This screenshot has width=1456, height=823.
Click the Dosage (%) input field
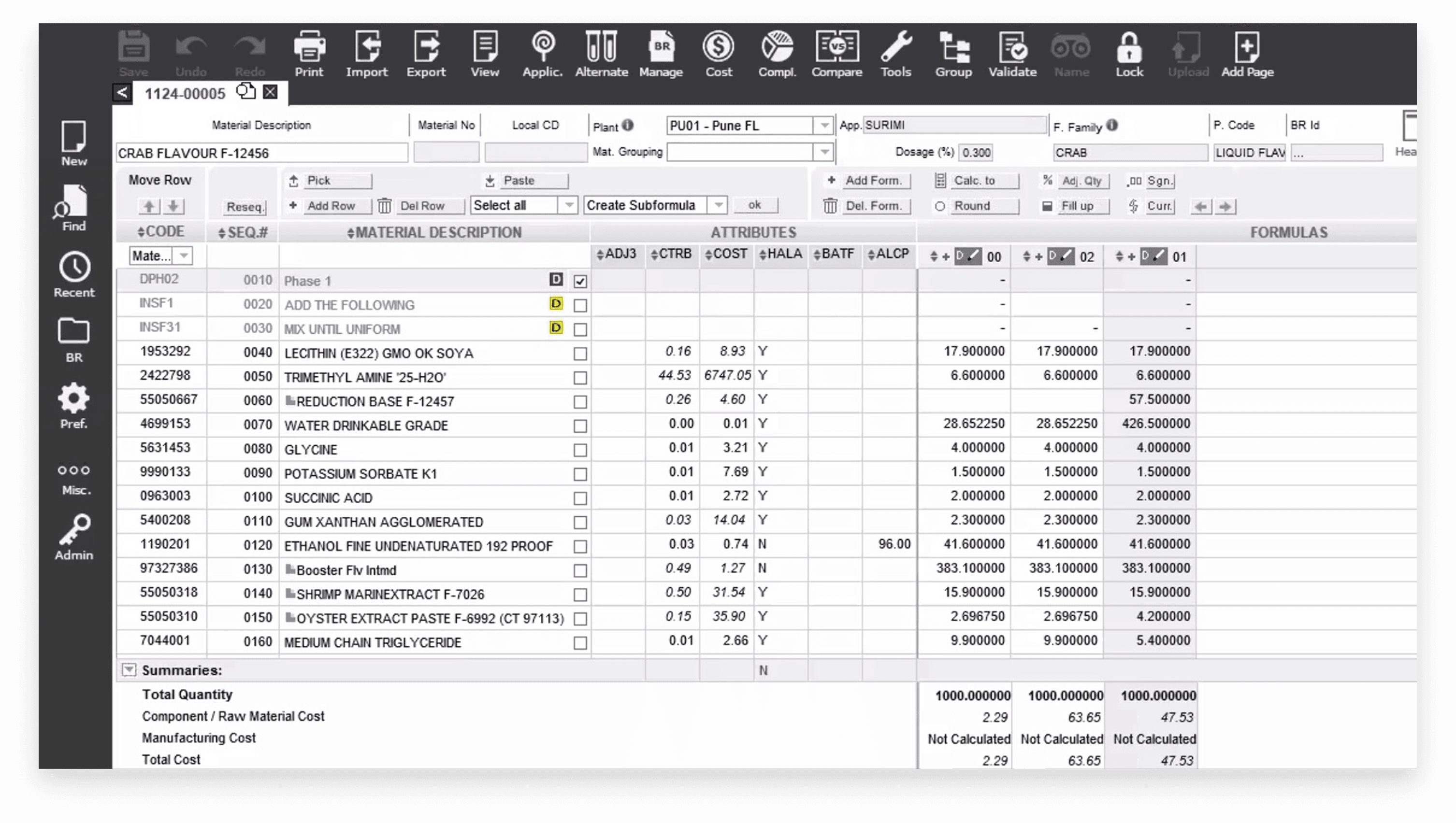pyautogui.click(x=976, y=153)
